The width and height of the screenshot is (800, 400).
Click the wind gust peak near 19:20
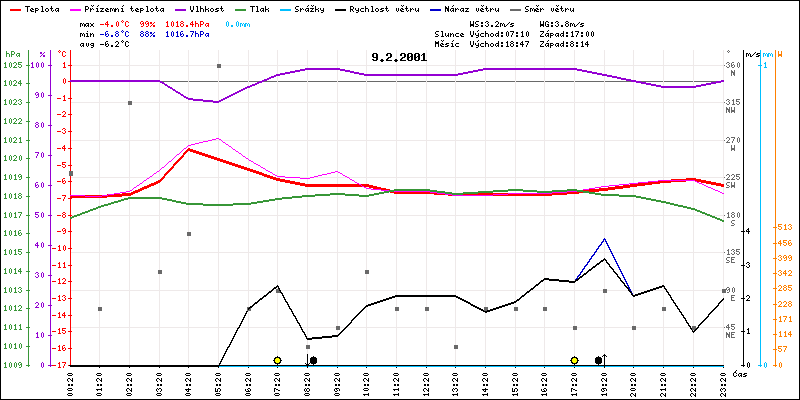(x=604, y=239)
